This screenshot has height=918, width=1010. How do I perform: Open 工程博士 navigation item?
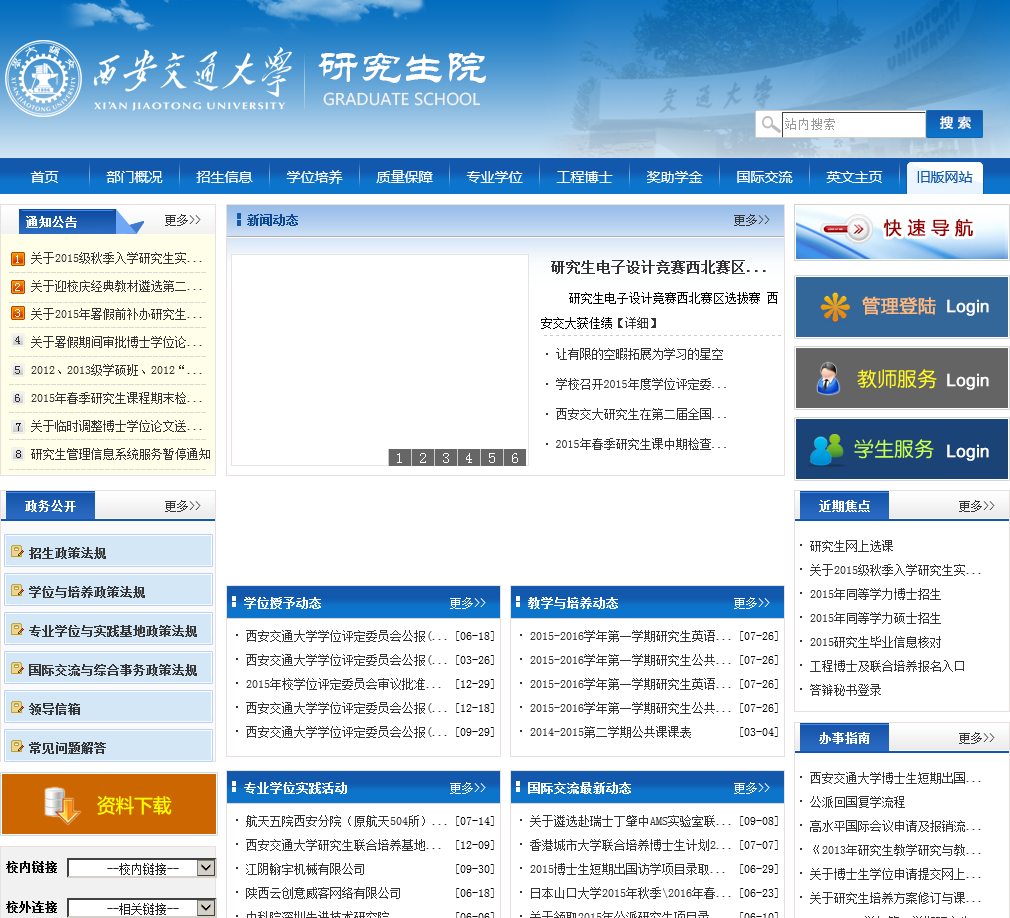click(584, 177)
